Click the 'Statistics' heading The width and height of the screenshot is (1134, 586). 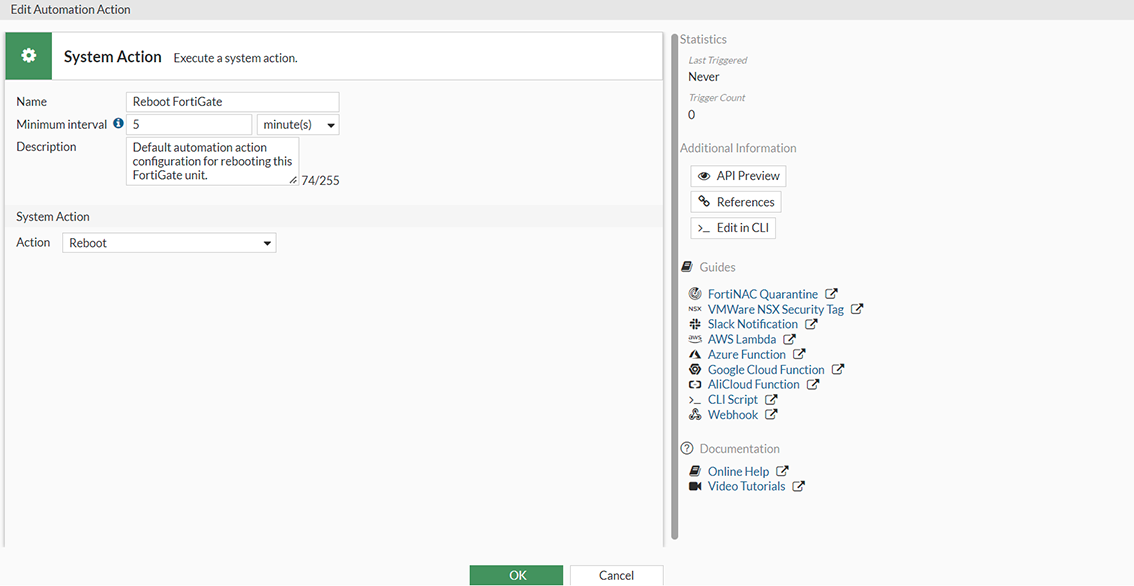point(703,39)
